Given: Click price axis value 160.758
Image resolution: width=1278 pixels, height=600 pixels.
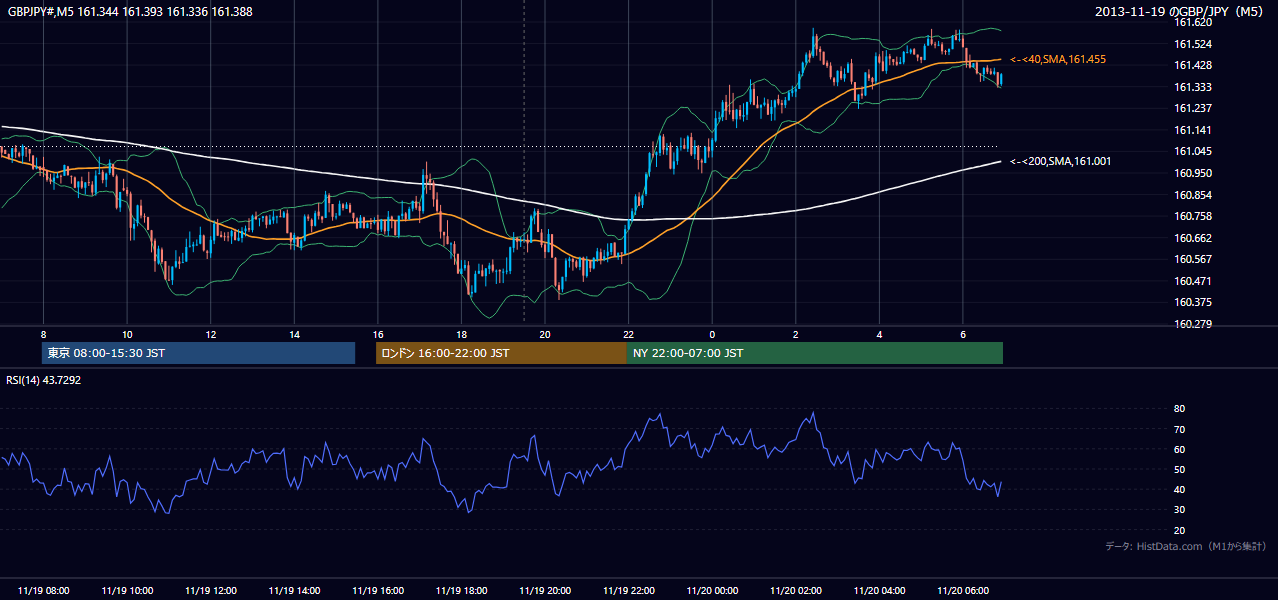Looking at the screenshot, I should click(1192, 216).
